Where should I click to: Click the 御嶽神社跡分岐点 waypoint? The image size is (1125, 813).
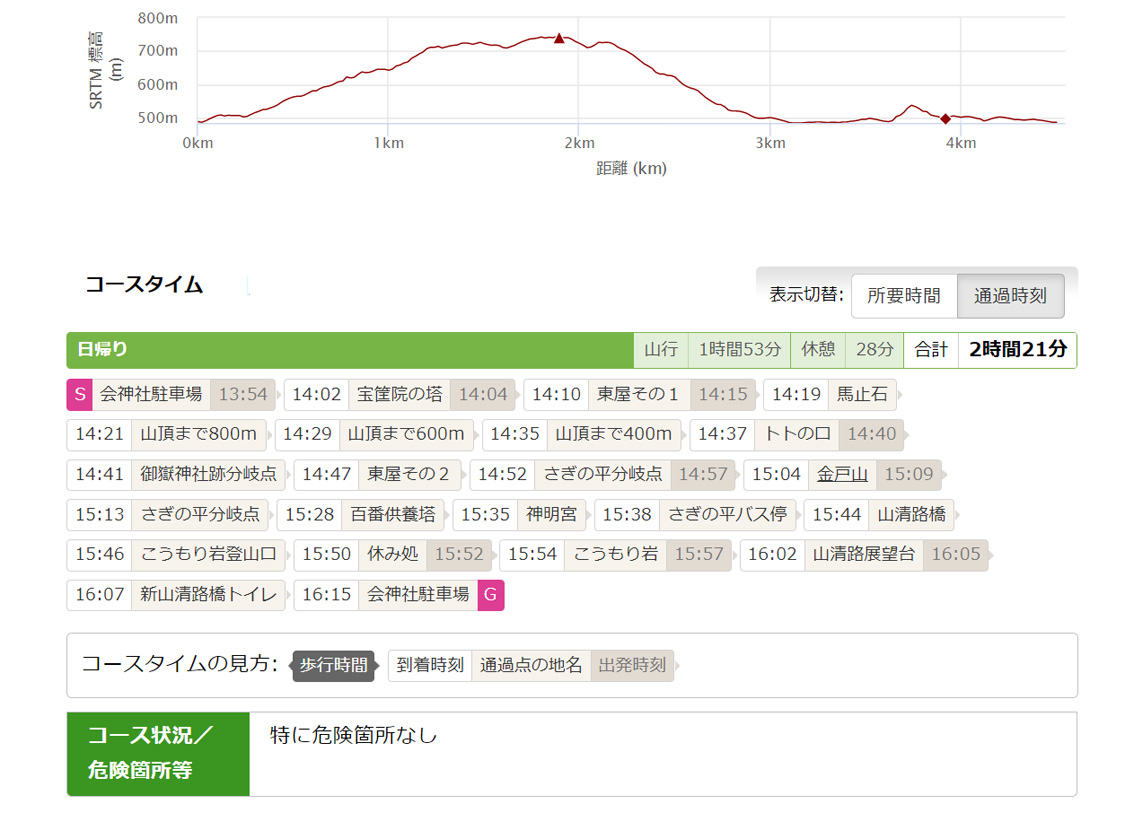point(208,474)
